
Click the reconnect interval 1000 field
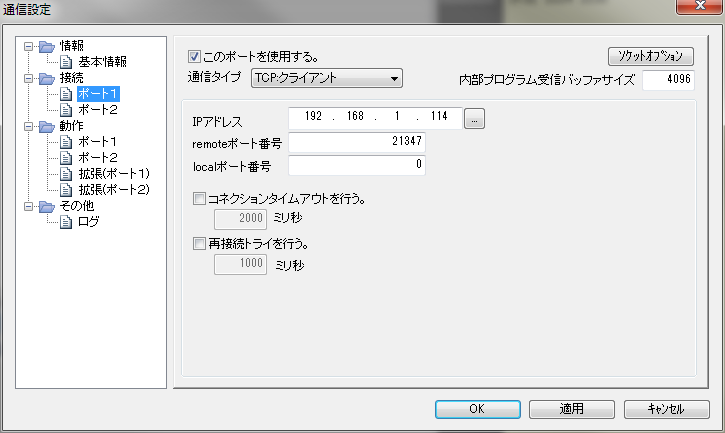point(240,264)
